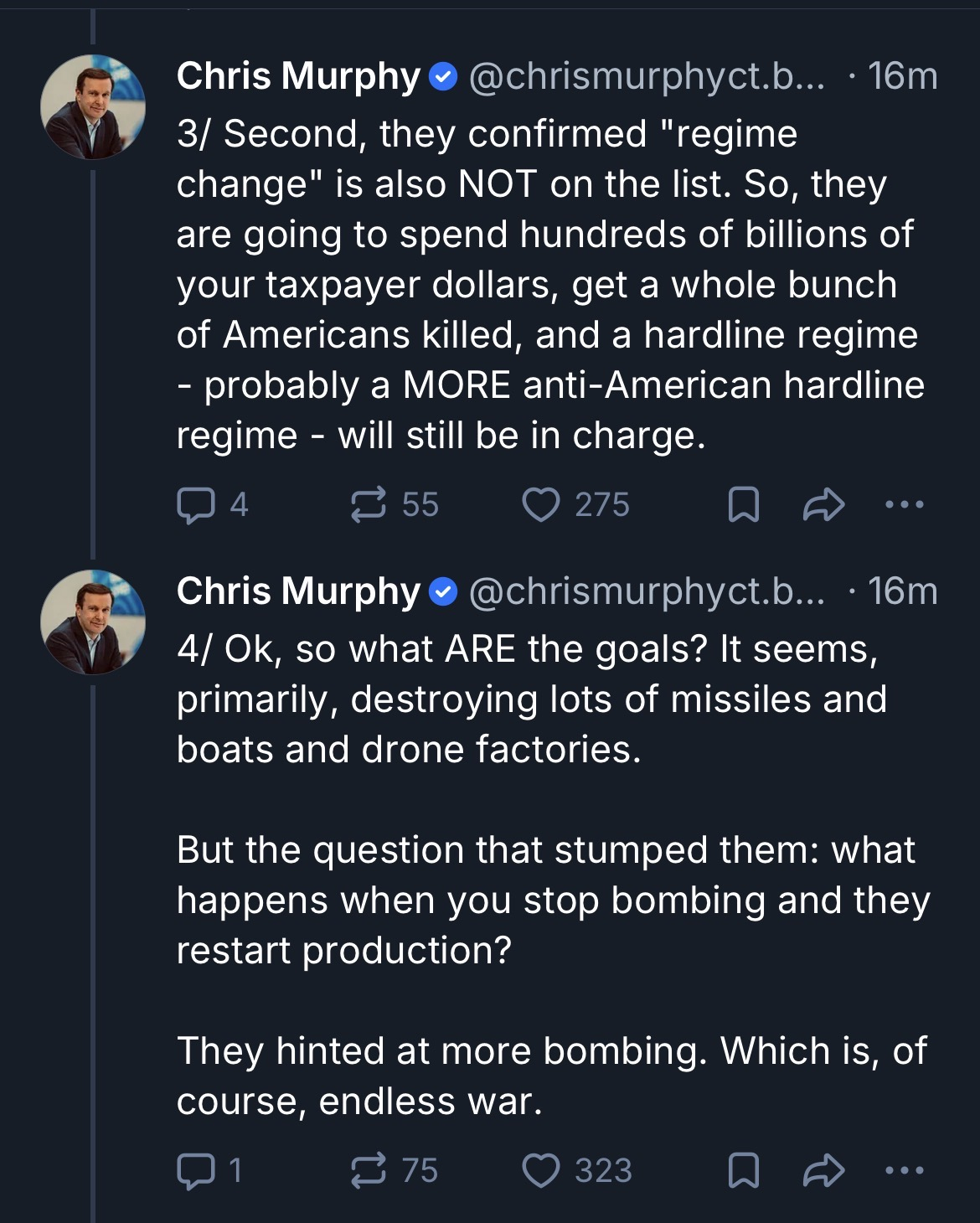This screenshot has height=1223, width=980.
Task: Bookmark the 4/ goals post
Action: coord(743,1171)
